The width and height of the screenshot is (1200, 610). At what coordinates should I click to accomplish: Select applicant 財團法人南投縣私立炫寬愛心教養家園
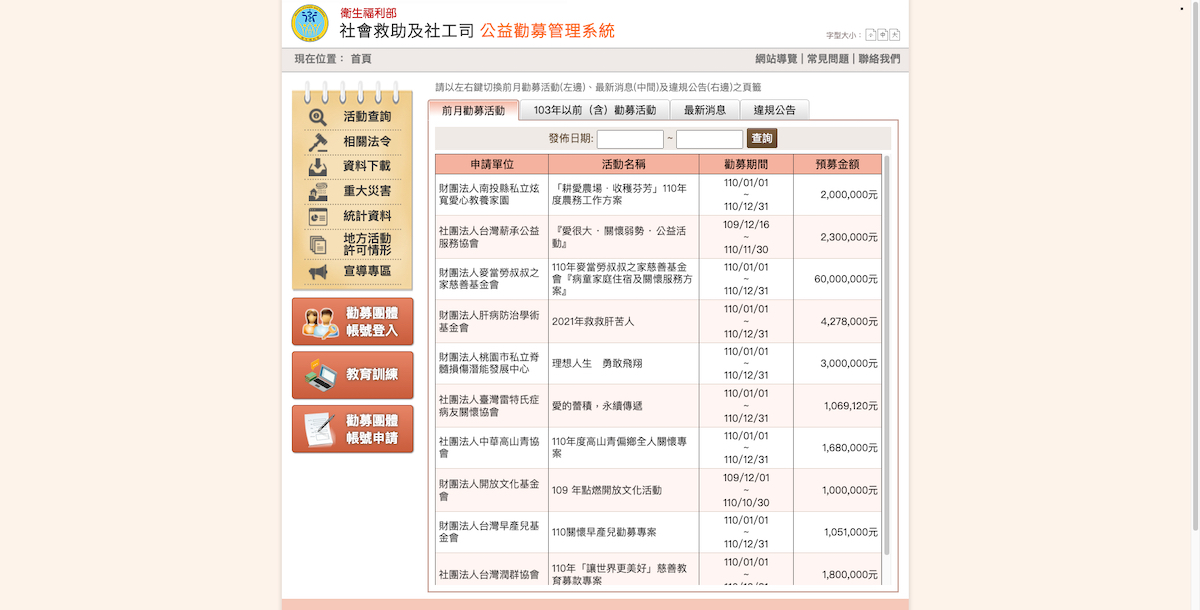[x=488, y=195]
